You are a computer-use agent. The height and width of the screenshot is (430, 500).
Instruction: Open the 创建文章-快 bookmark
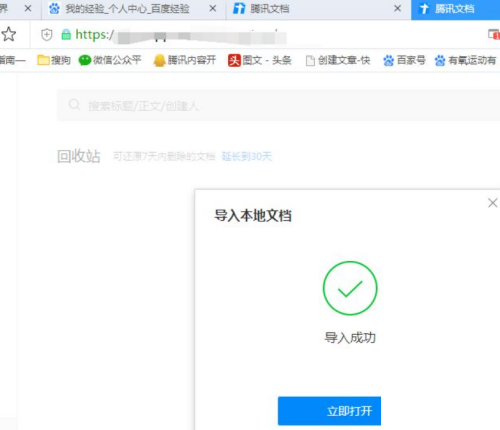point(338,60)
